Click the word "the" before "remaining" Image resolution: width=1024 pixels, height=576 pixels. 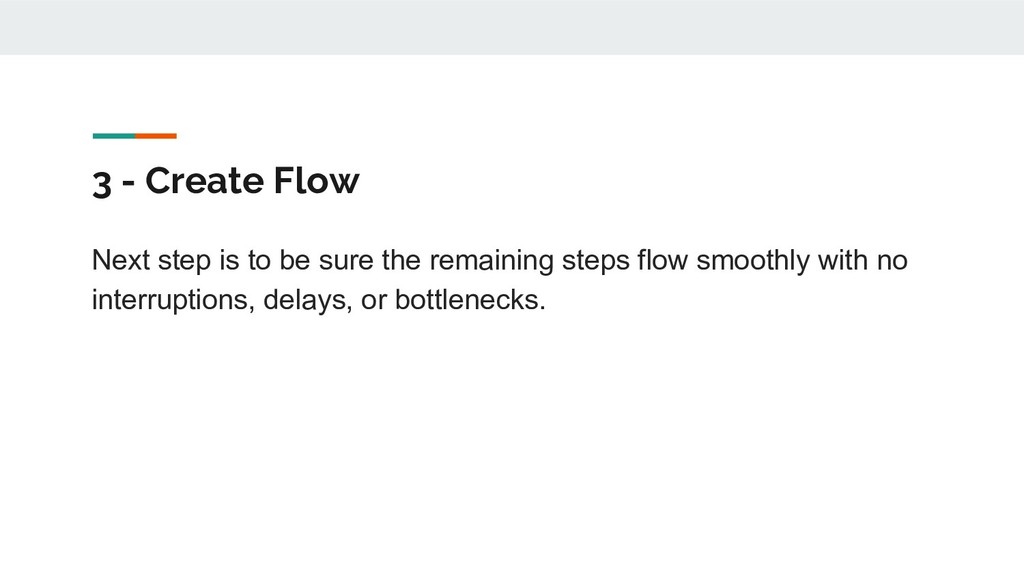coord(401,260)
